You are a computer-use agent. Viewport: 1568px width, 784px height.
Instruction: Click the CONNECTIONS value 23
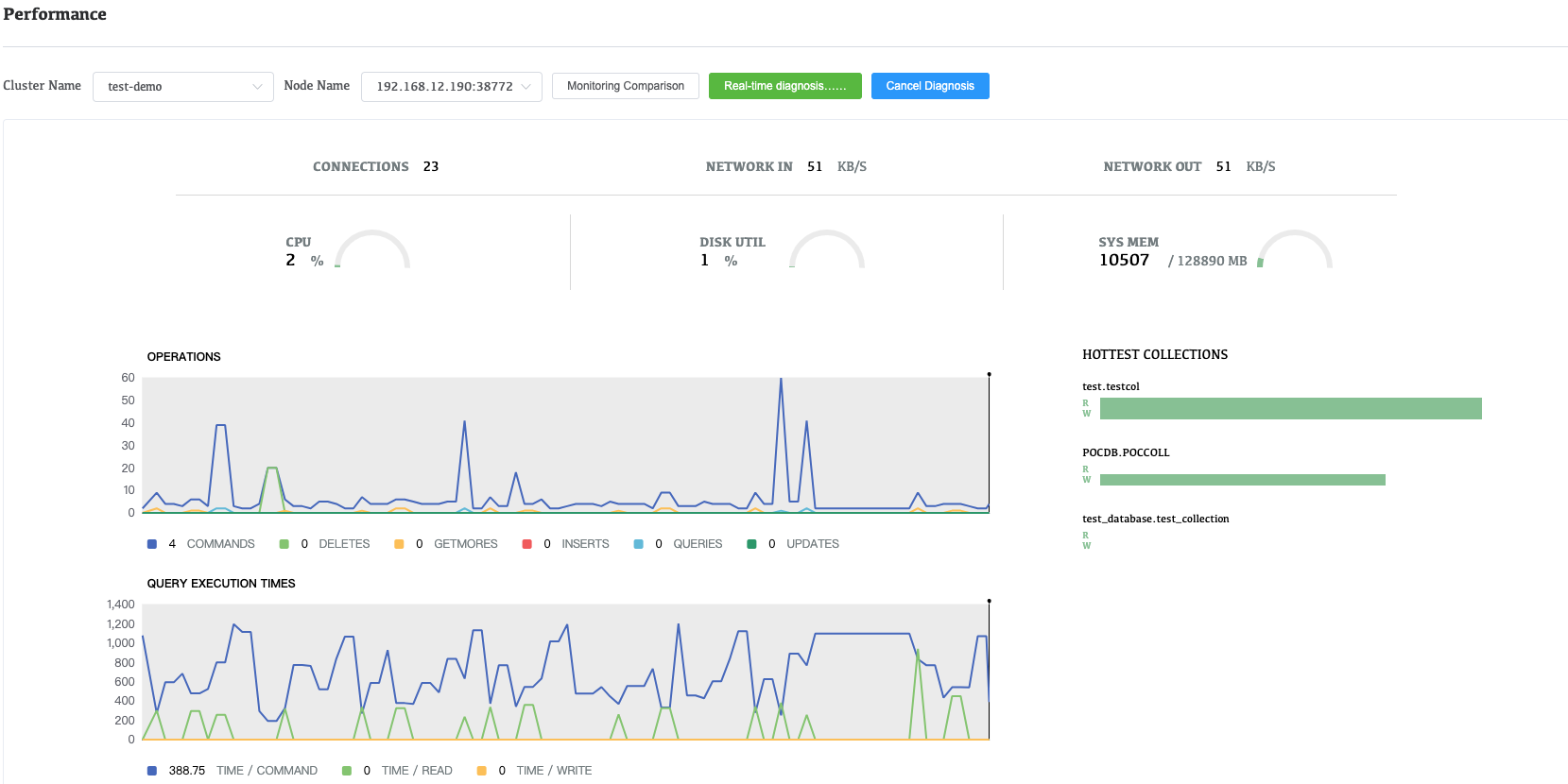(431, 166)
